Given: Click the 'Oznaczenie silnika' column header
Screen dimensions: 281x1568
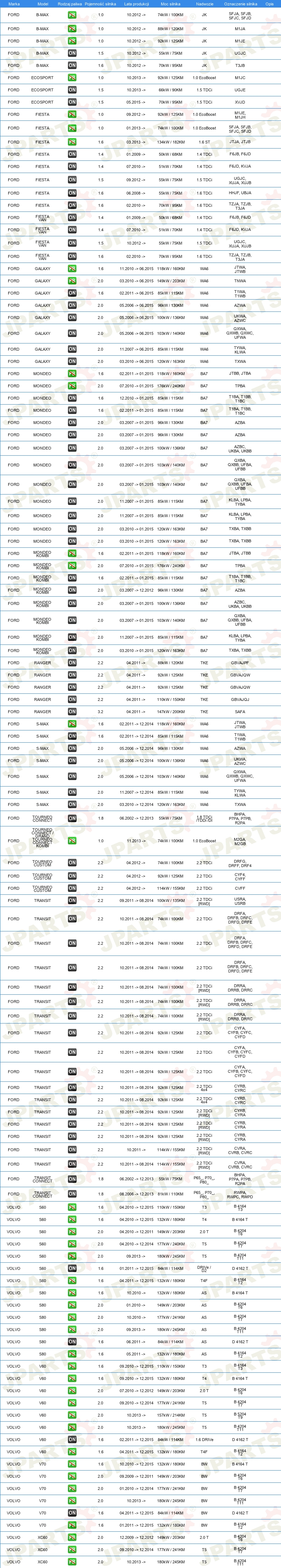Looking at the screenshot, I should [x=240, y=4].
